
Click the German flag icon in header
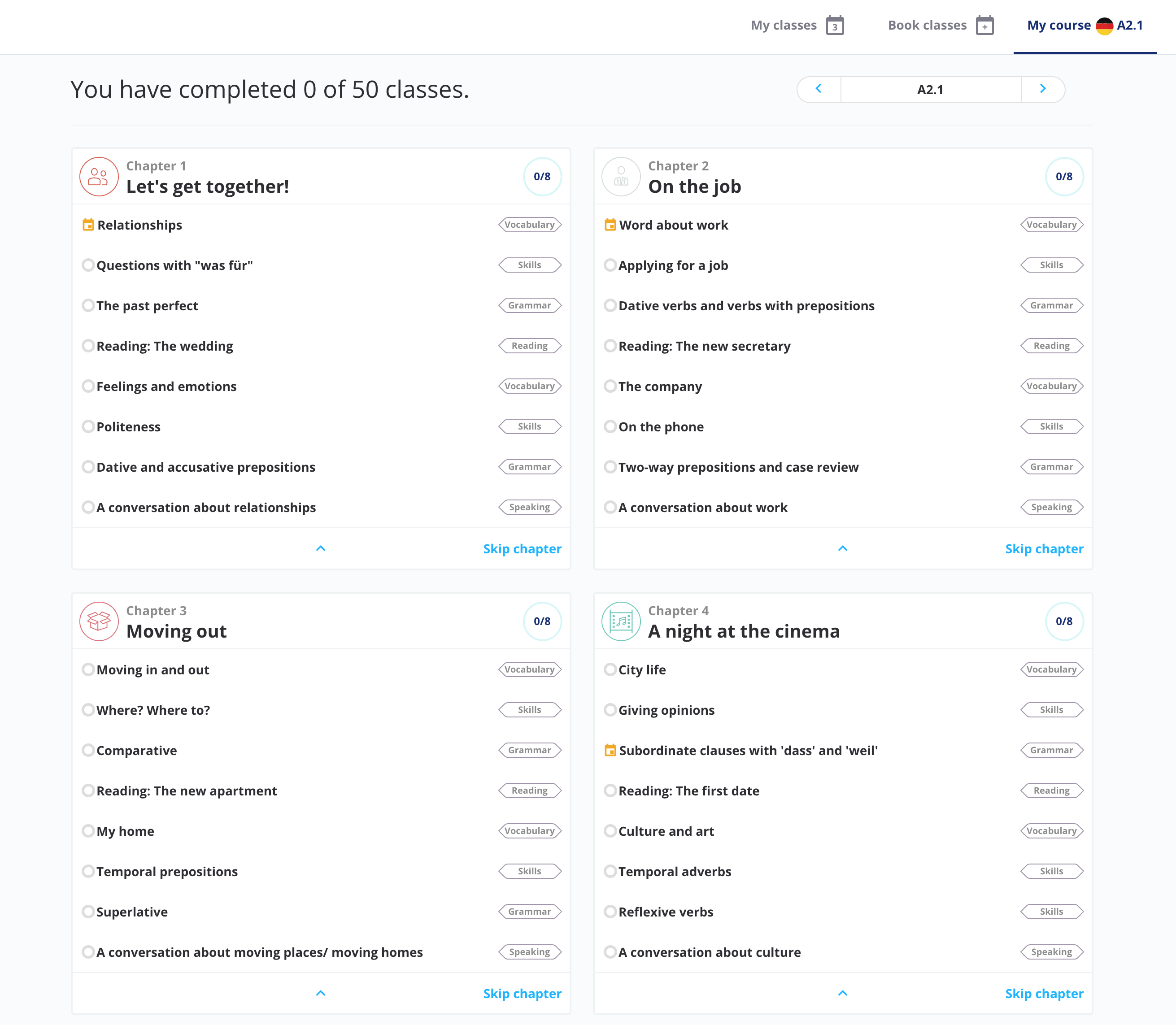(x=1104, y=26)
